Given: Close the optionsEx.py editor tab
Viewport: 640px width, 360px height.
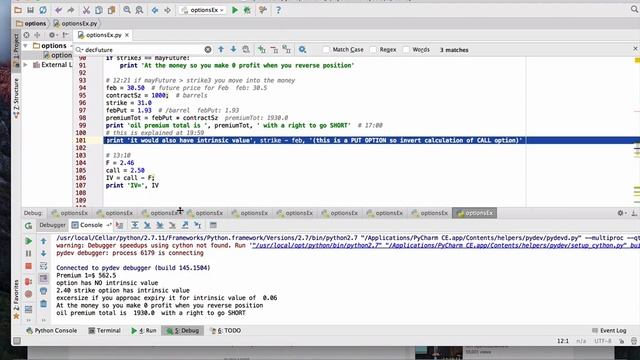Looking at the screenshot, I should tap(127, 35).
